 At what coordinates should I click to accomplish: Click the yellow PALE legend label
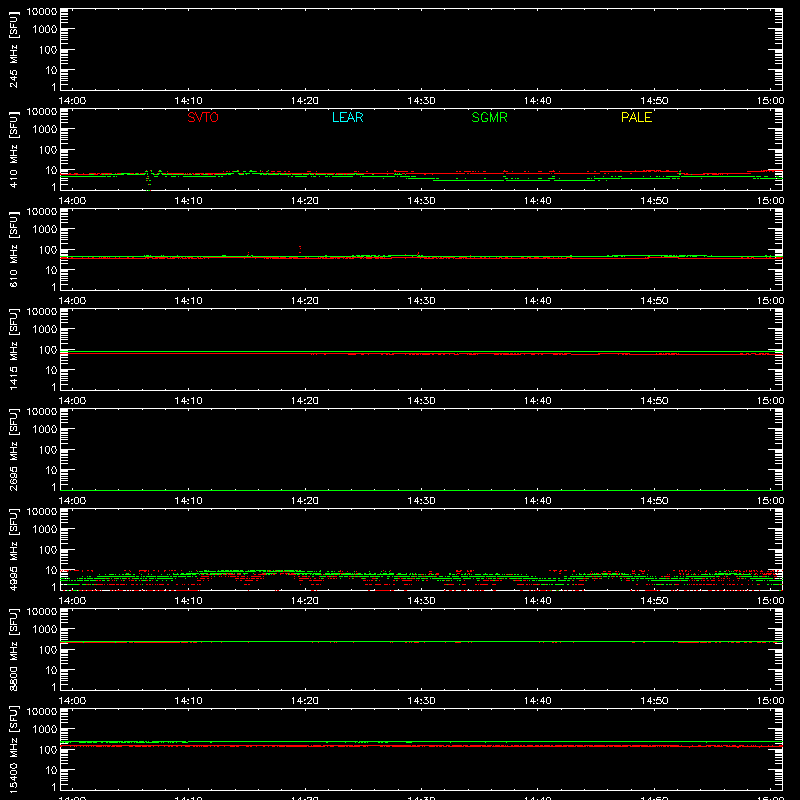pyautogui.click(x=636, y=117)
